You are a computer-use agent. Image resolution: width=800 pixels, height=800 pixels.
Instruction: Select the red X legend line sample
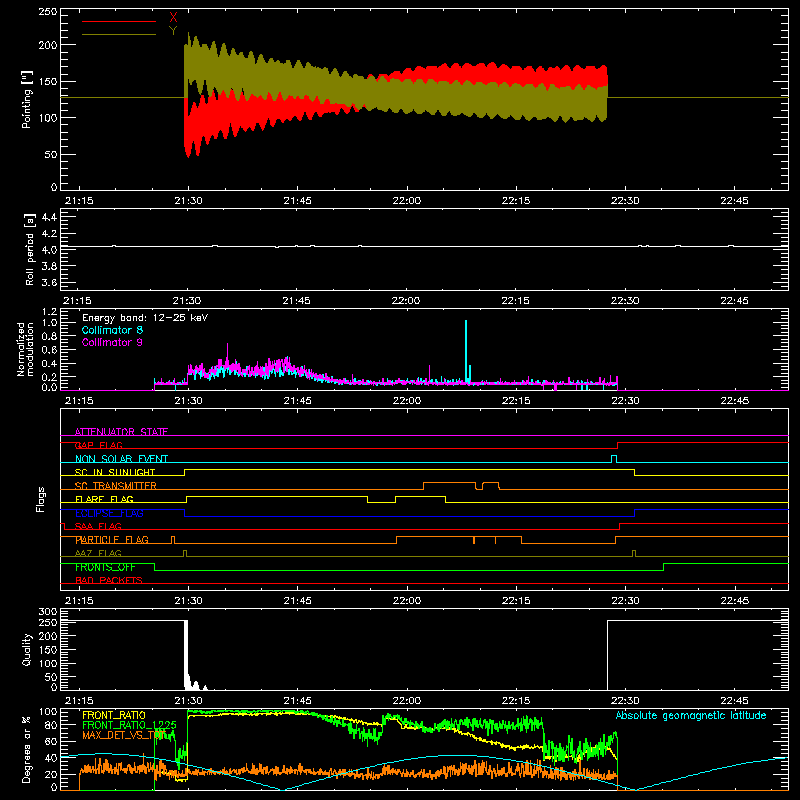click(119, 21)
